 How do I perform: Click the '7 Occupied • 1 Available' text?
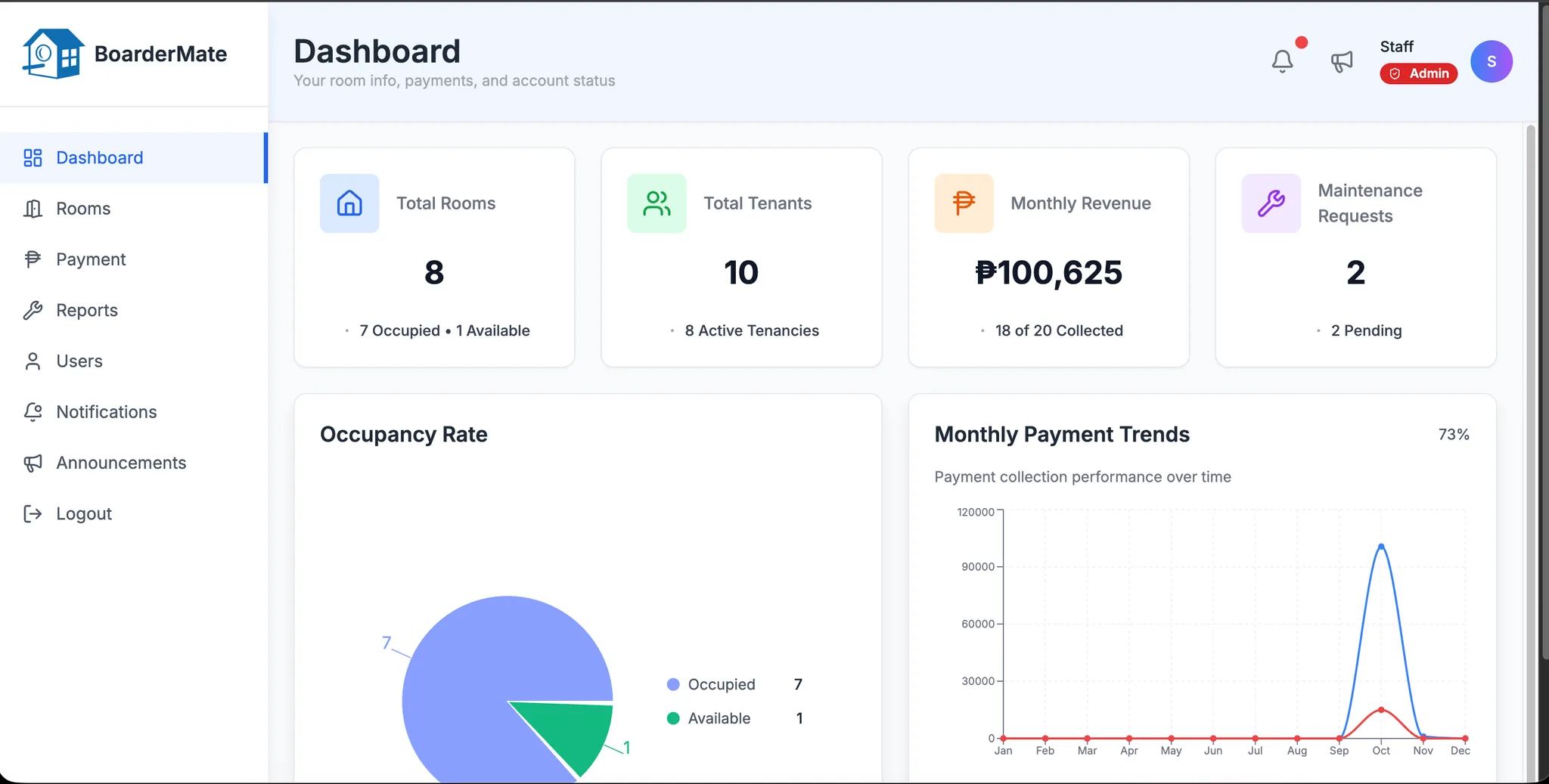click(x=445, y=330)
